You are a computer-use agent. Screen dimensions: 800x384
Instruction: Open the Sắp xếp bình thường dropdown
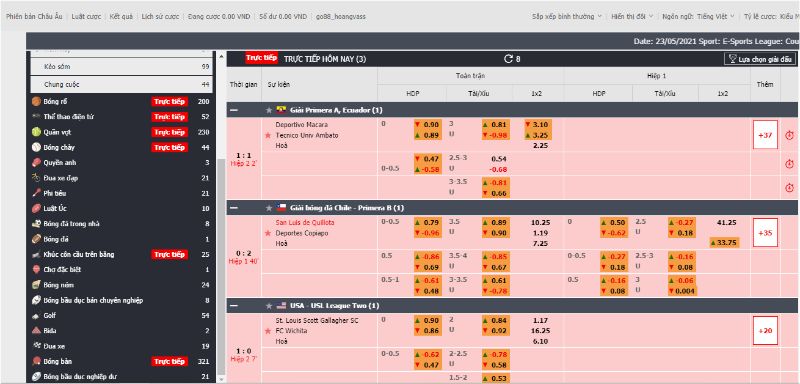(x=566, y=16)
